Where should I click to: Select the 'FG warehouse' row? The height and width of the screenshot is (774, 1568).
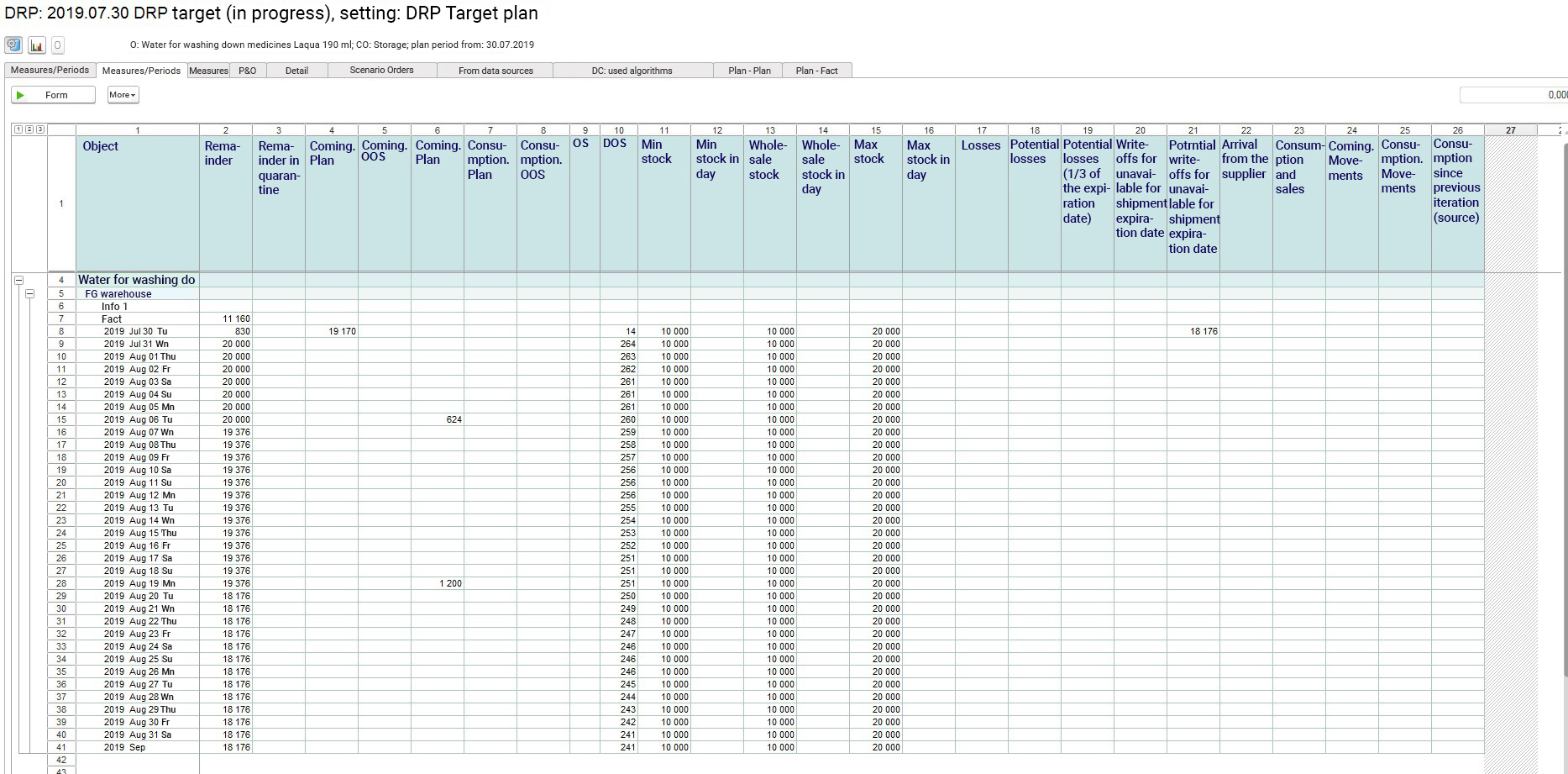click(138, 294)
